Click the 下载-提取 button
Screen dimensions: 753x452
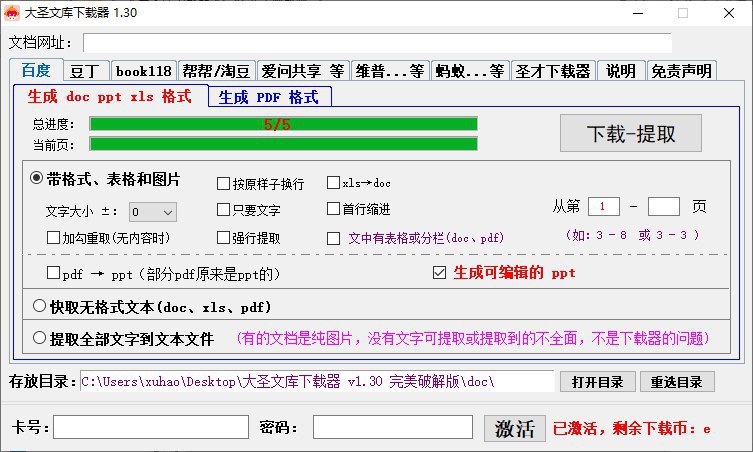631,133
